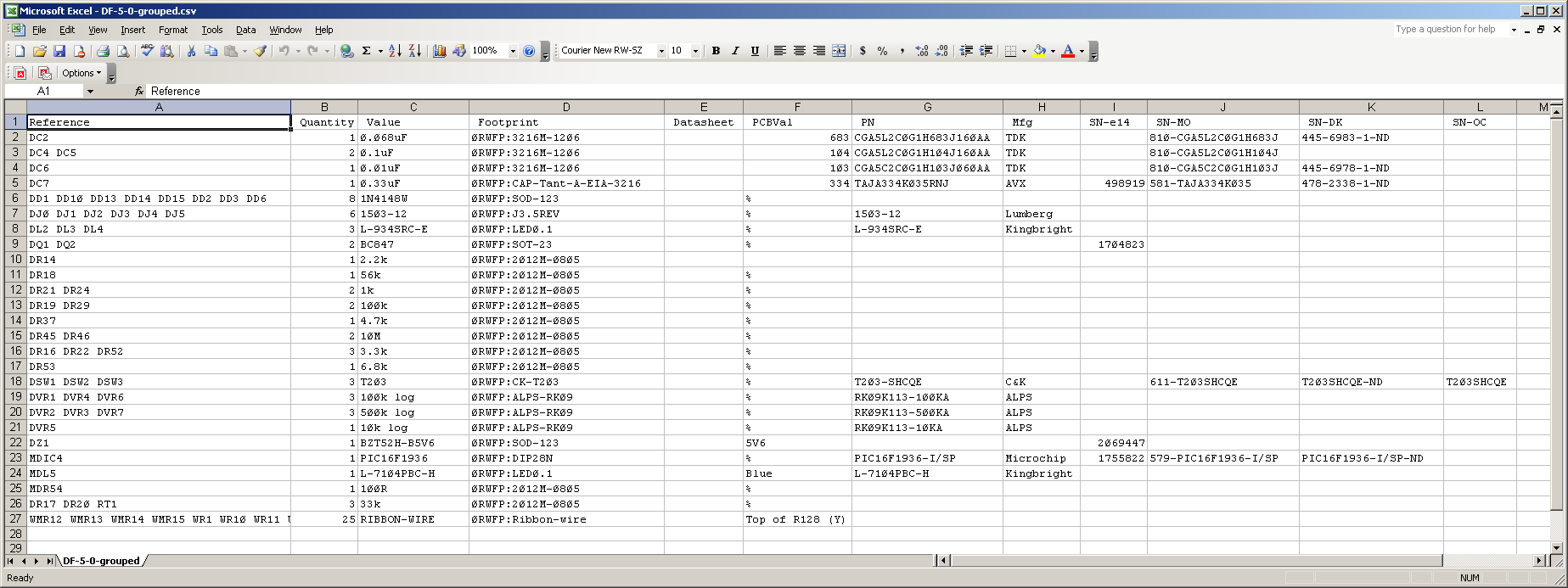This screenshot has width=1568, height=588.
Task: Select the DF-5-0-grouped sheet tab
Action: (101, 561)
